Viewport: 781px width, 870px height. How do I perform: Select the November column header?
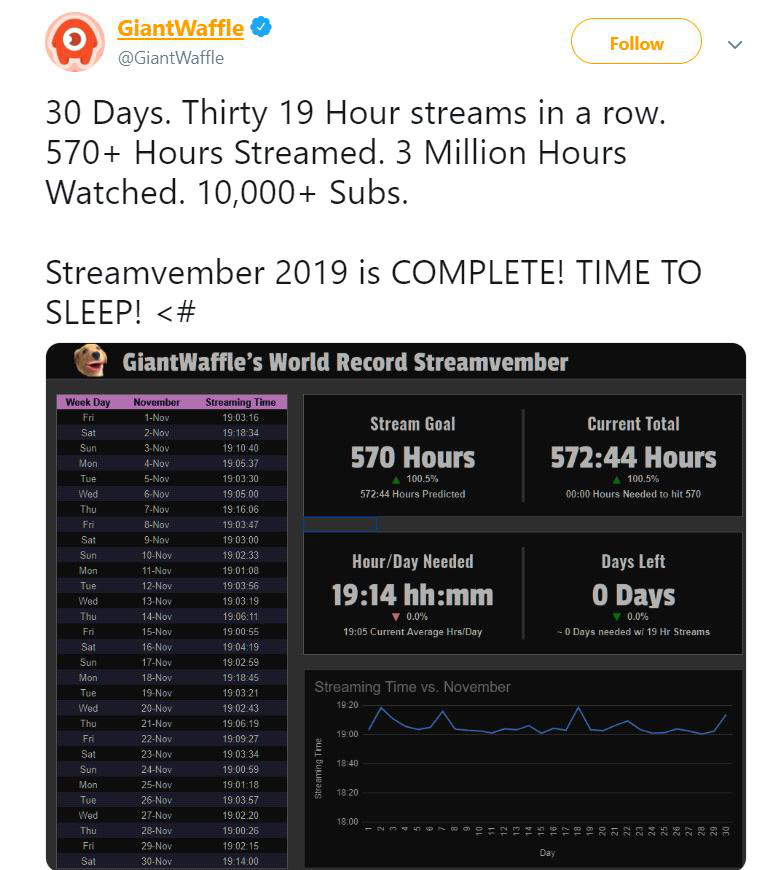156,402
